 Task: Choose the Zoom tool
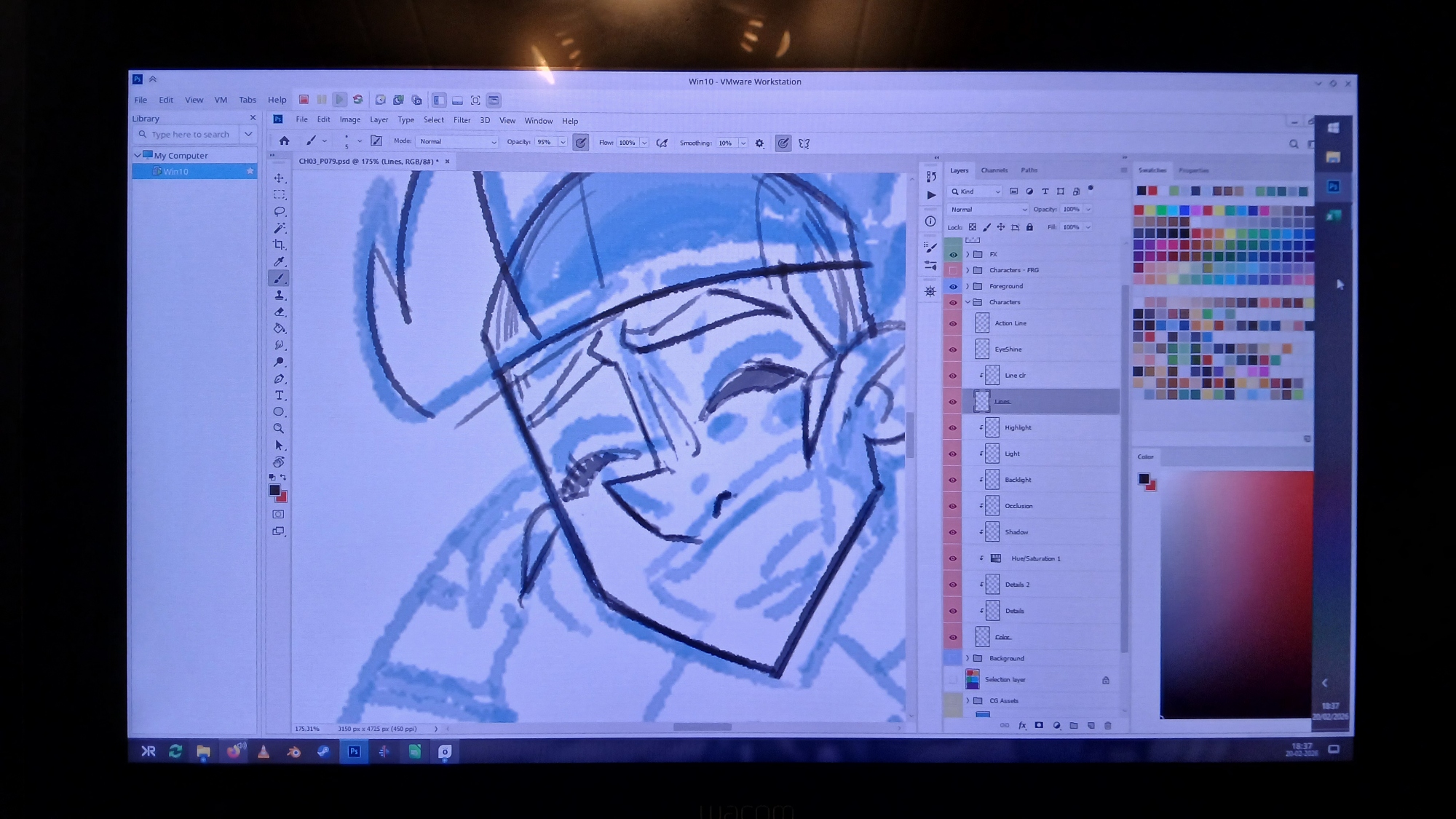(279, 429)
